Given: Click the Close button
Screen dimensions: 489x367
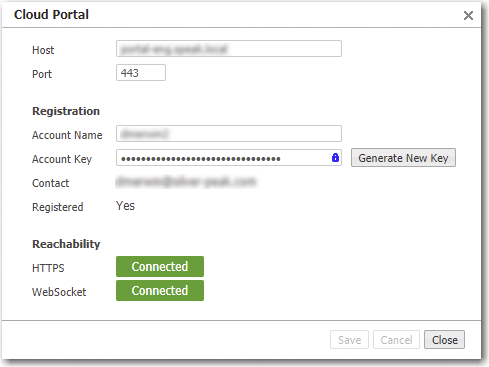Looking at the screenshot, I should 444,340.
